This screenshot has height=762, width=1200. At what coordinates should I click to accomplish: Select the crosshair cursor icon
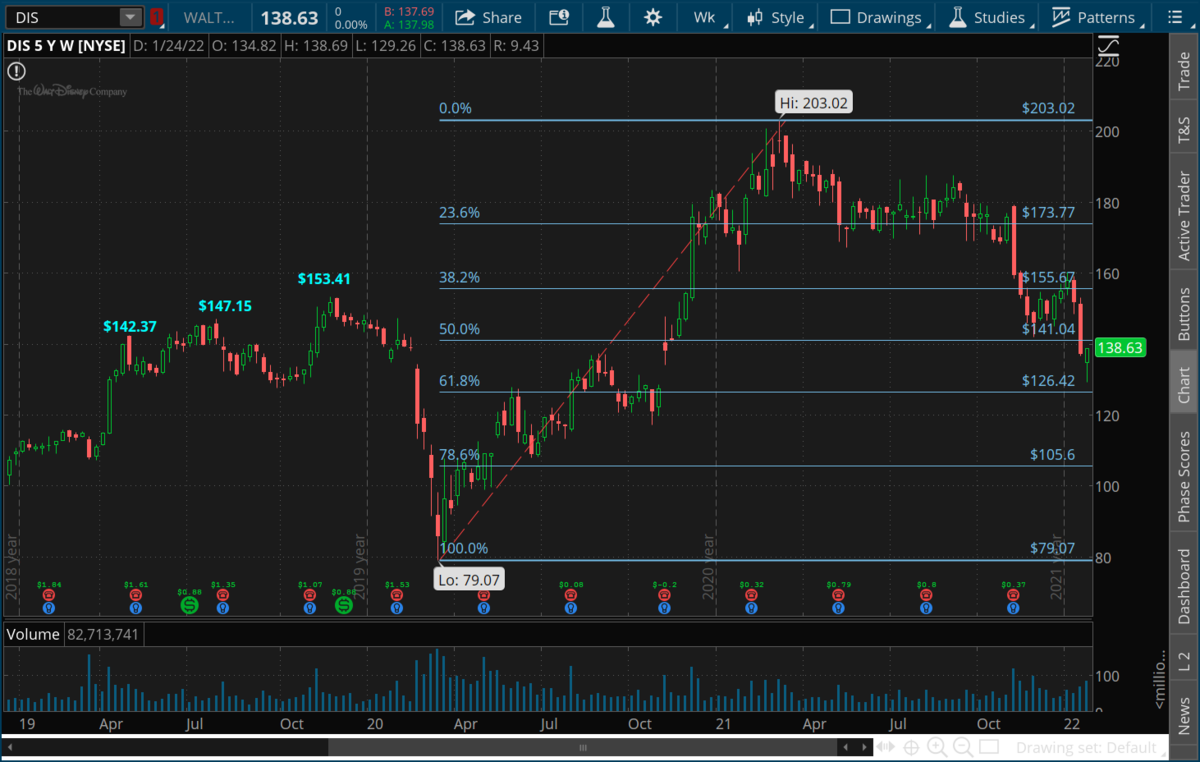[912, 747]
